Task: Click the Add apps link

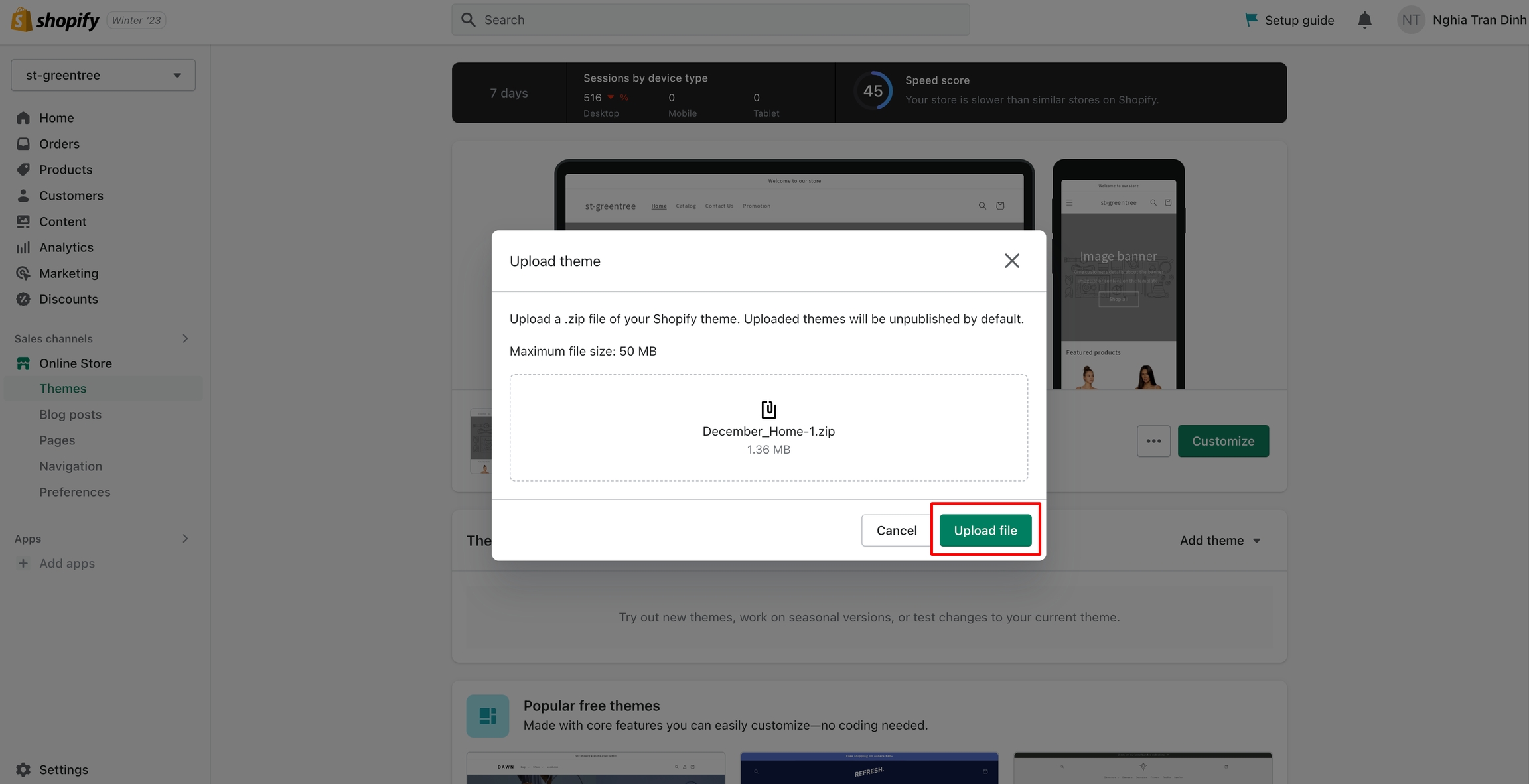Action: coord(66,564)
